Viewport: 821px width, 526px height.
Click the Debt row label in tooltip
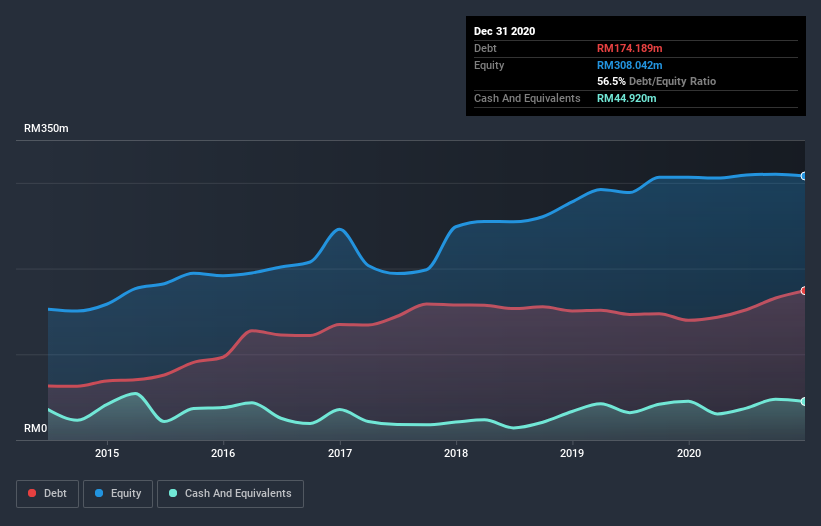pyautogui.click(x=485, y=48)
